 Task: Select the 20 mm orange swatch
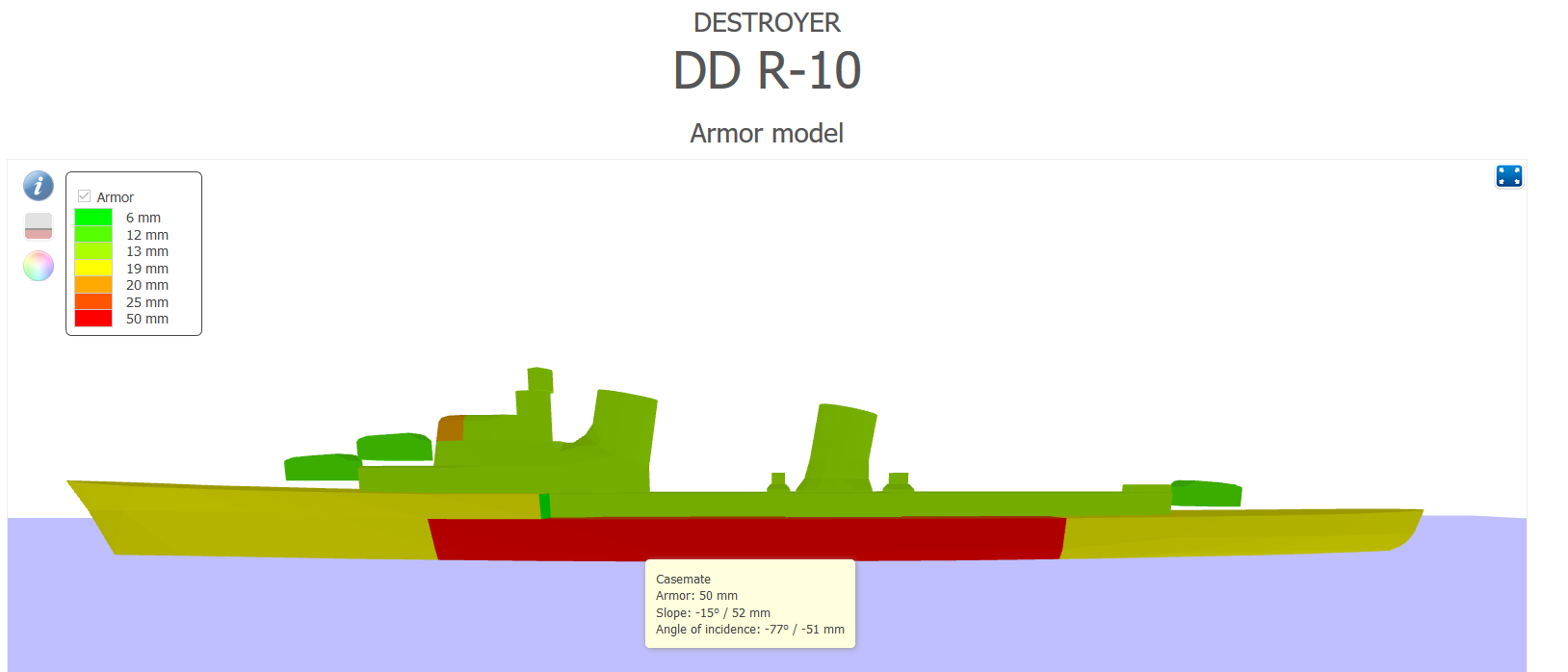coord(93,285)
